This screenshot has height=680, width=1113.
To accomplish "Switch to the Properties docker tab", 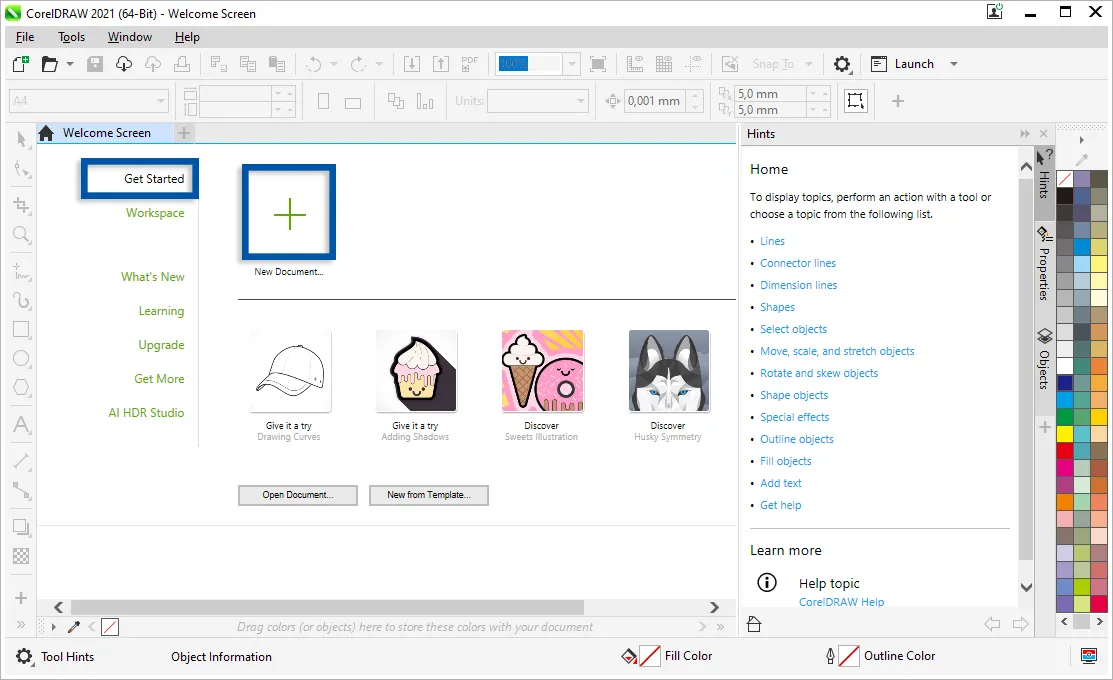I will coord(1044,262).
